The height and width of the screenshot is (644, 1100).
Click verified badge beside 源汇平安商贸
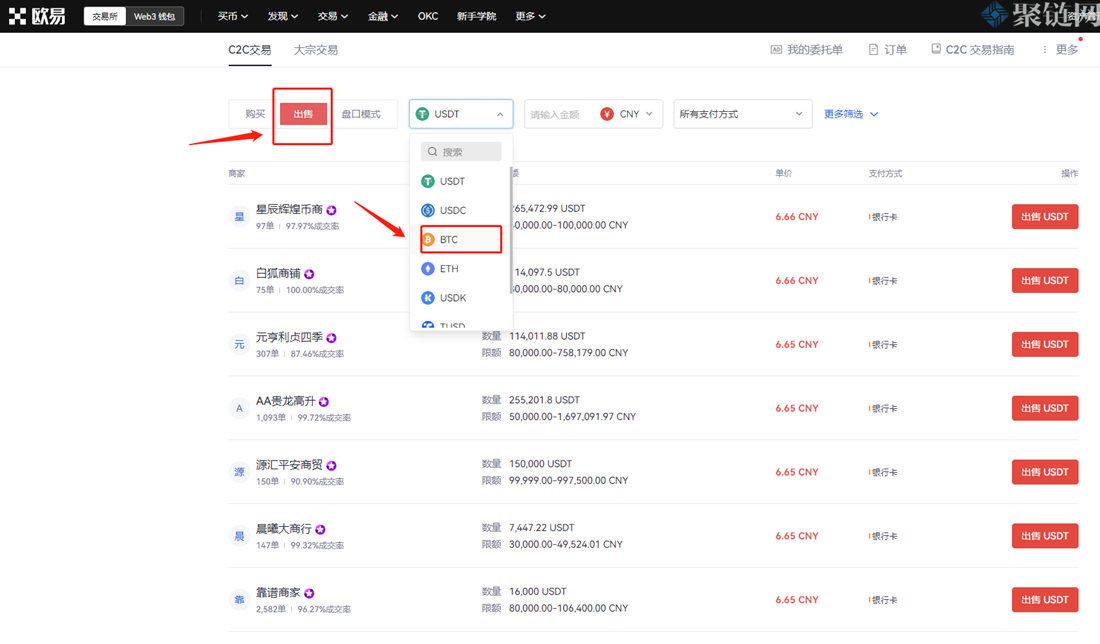coord(331,465)
